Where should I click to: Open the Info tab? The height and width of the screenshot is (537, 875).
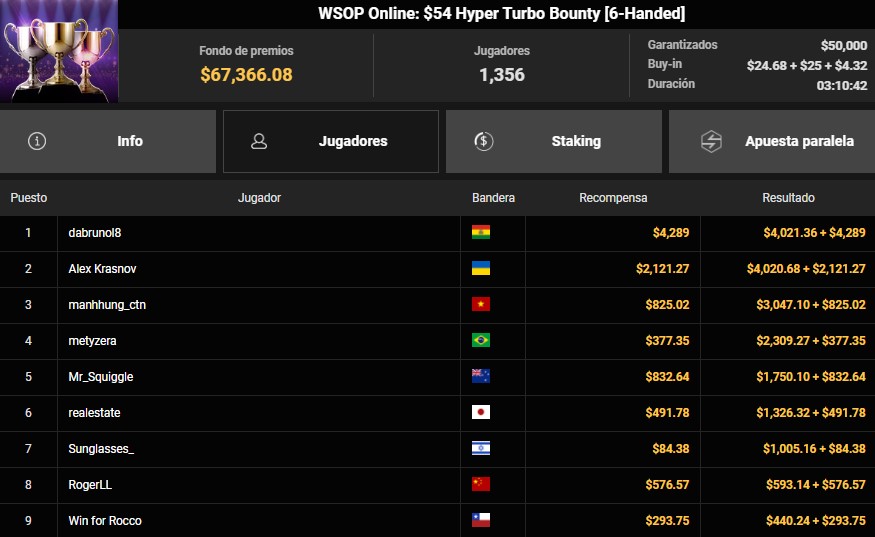pos(108,141)
